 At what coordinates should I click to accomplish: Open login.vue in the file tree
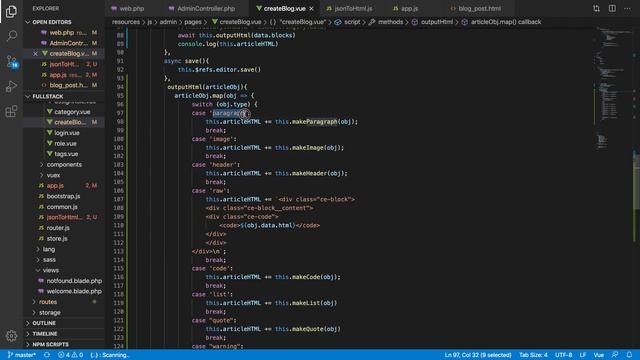click(x=67, y=133)
